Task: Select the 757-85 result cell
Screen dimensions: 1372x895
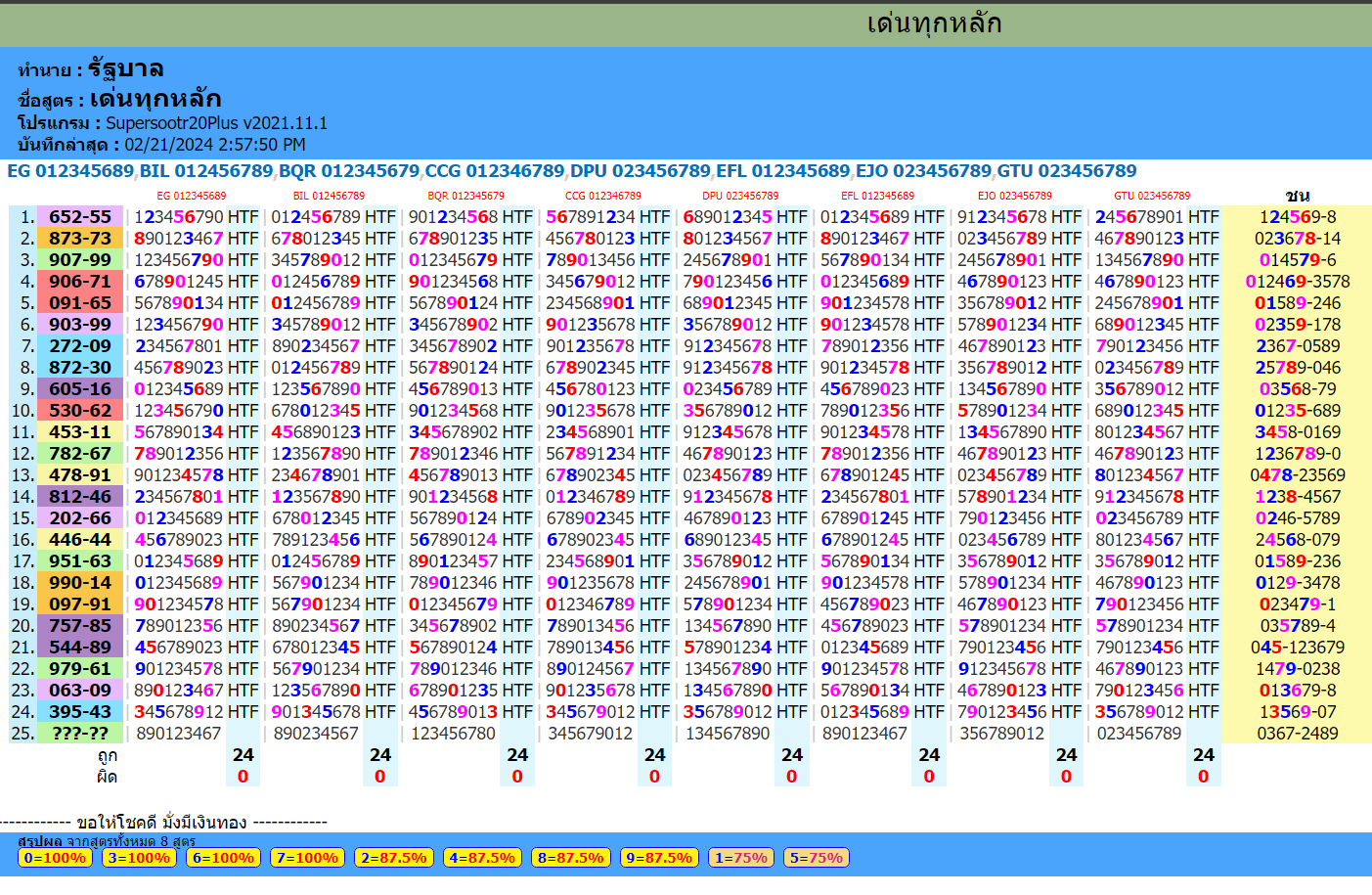Action: point(80,626)
